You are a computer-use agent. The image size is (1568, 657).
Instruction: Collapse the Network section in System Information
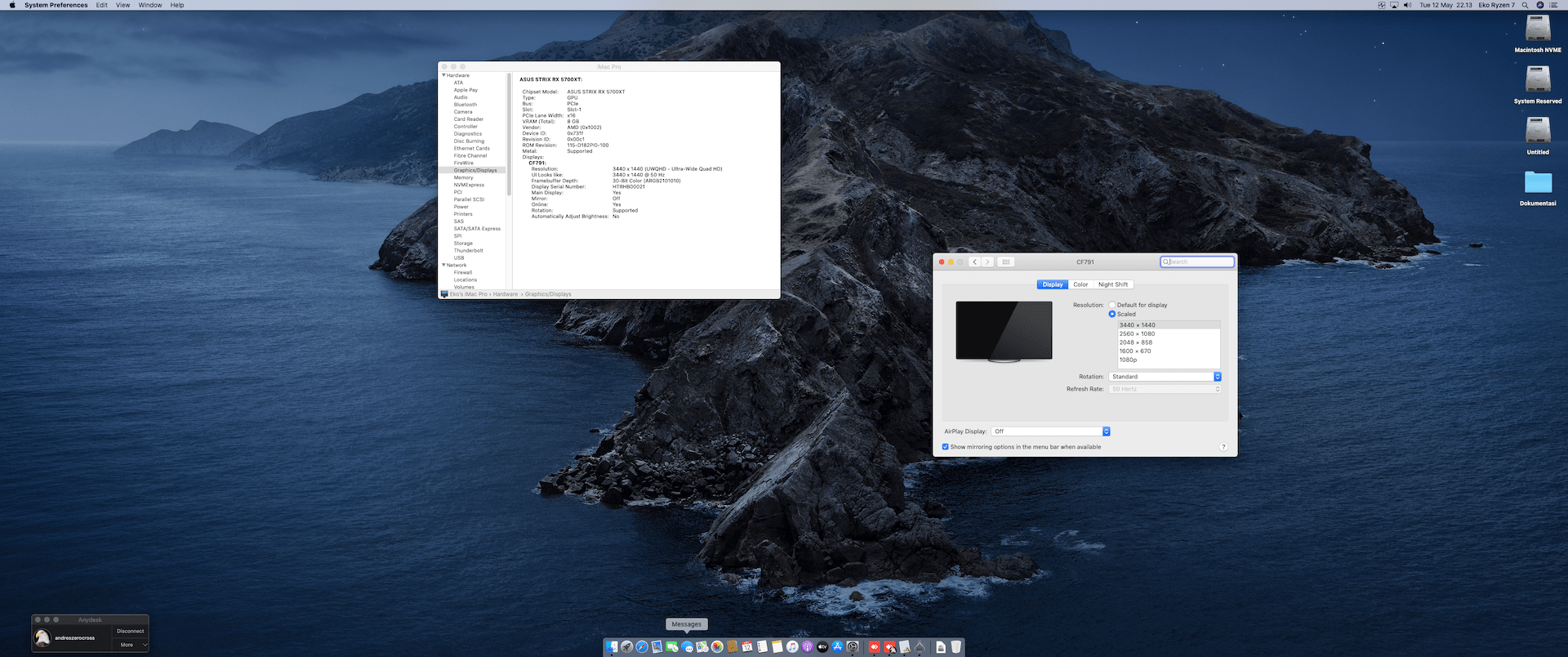[443, 265]
